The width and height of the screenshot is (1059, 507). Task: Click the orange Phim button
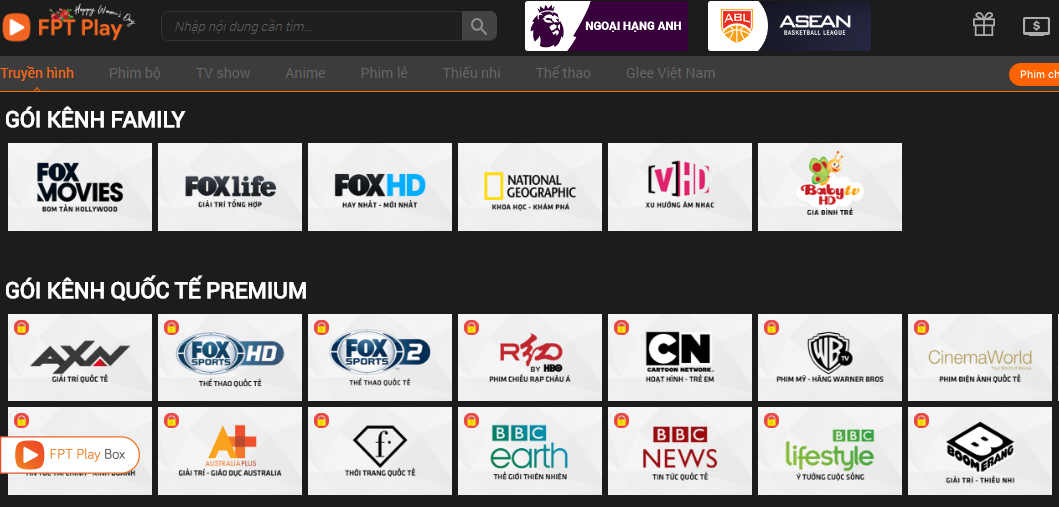(x=1035, y=75)
